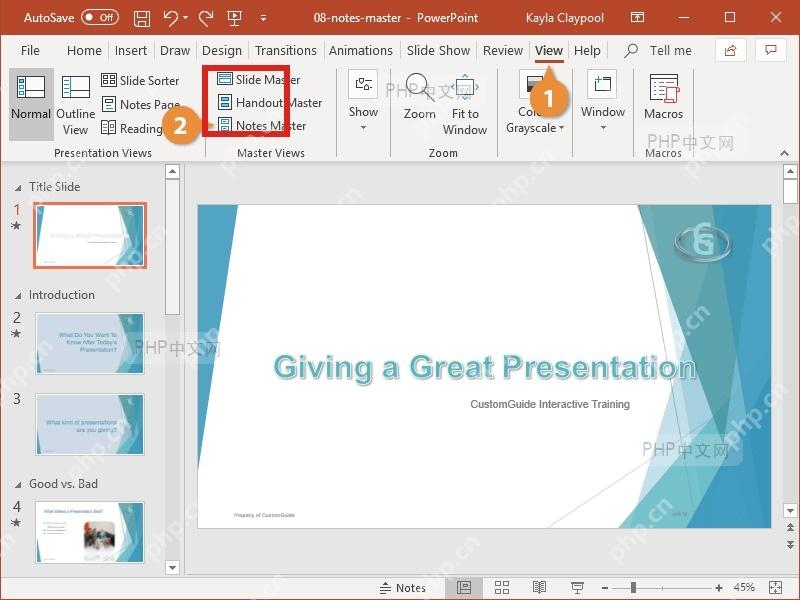Image resolution: width=800 pixels, height=600 pixels.
Task: Open the Macros button
Action: 663,97
